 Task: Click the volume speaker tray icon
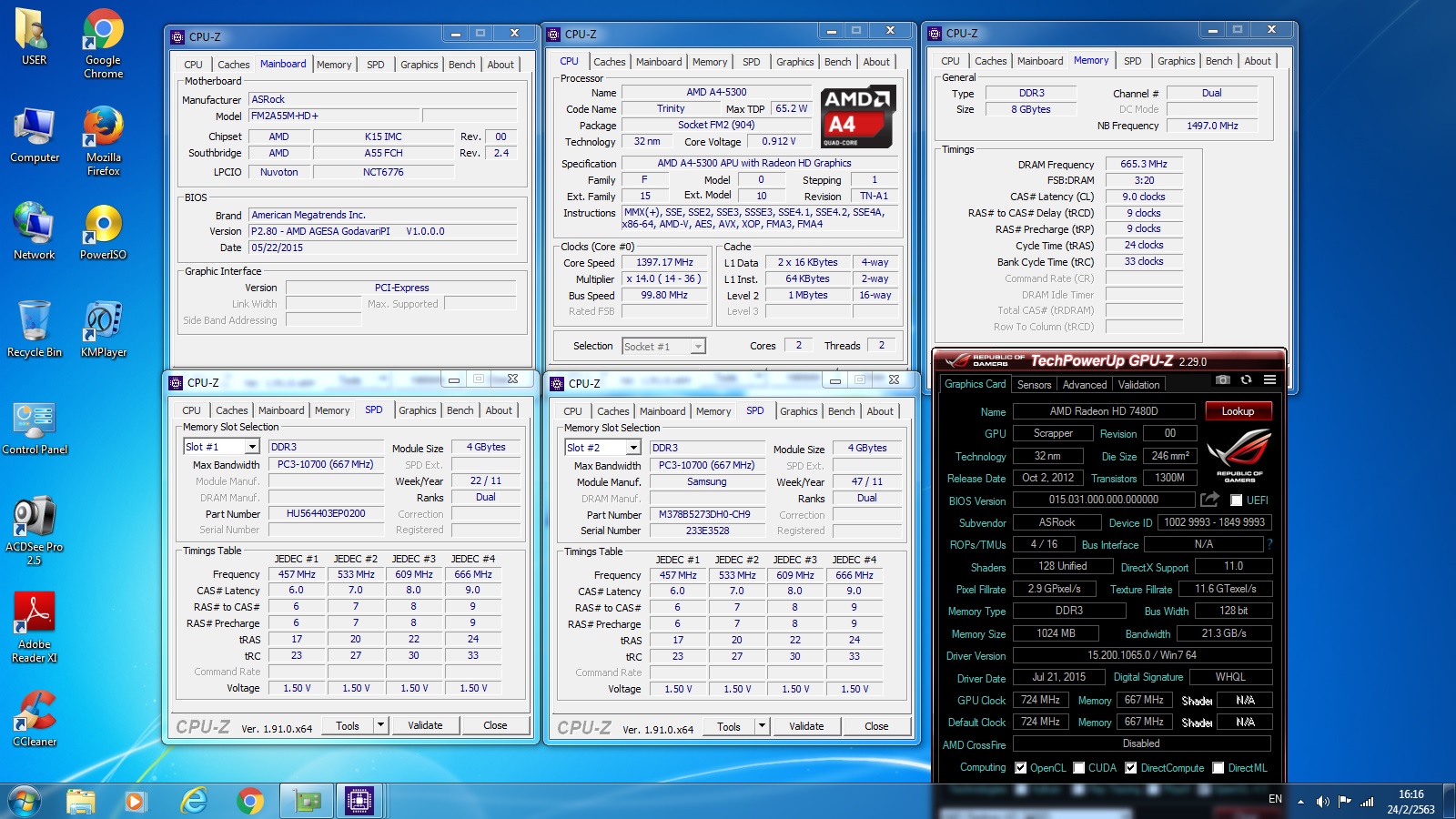pos(1322,802)
